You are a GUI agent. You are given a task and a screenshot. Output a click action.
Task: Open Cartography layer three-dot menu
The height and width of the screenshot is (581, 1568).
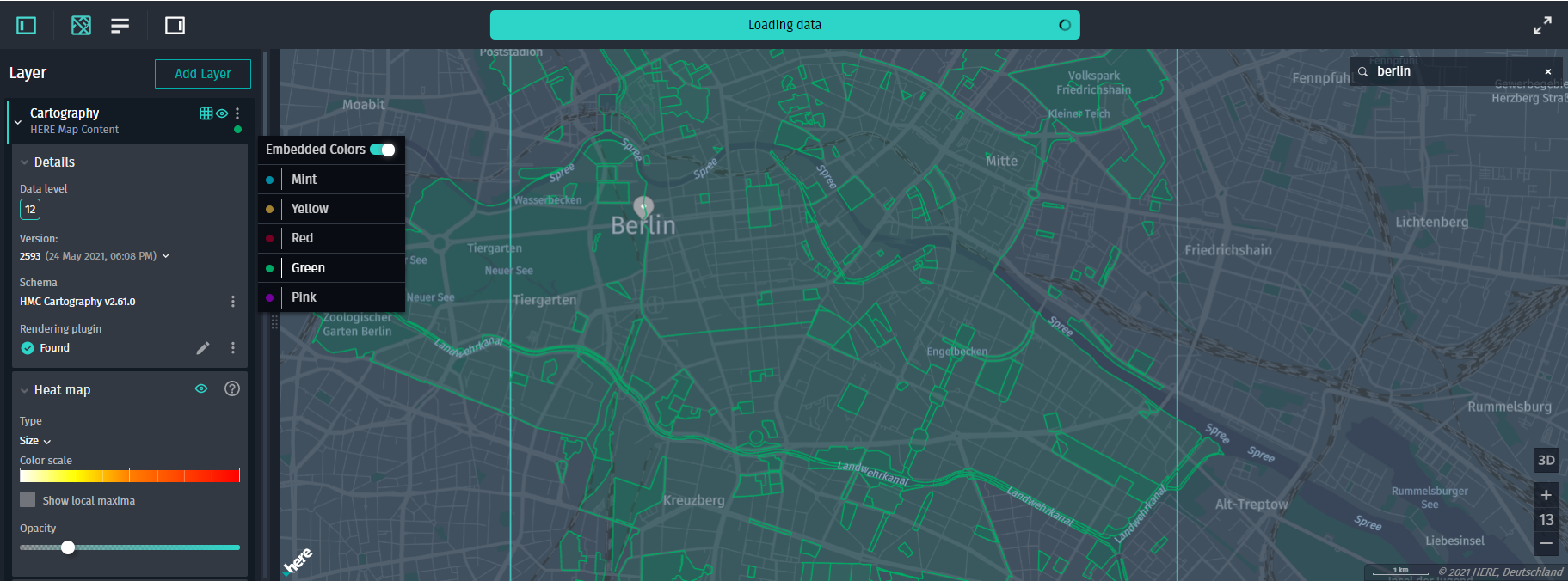pyautogui.click(x=237, y=113)
